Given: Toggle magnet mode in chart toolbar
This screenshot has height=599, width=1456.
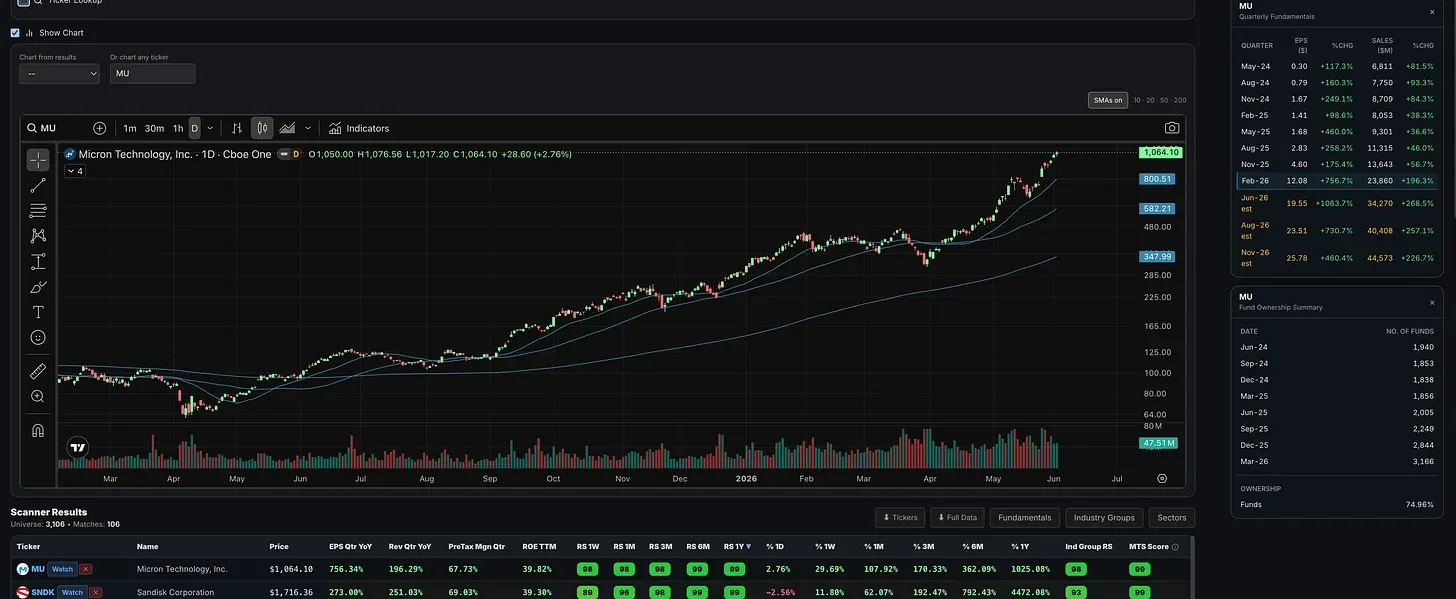Looking at the screenshot, I should click(38, 431).
